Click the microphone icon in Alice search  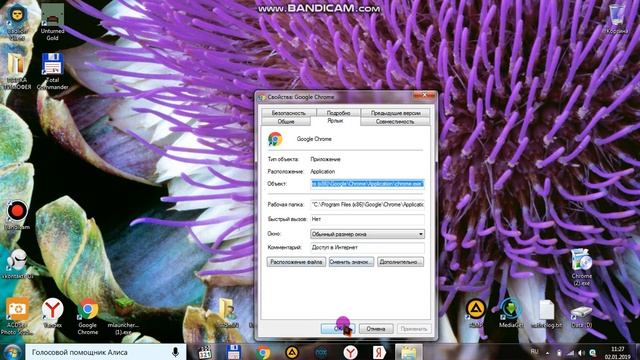pos(176,352)
